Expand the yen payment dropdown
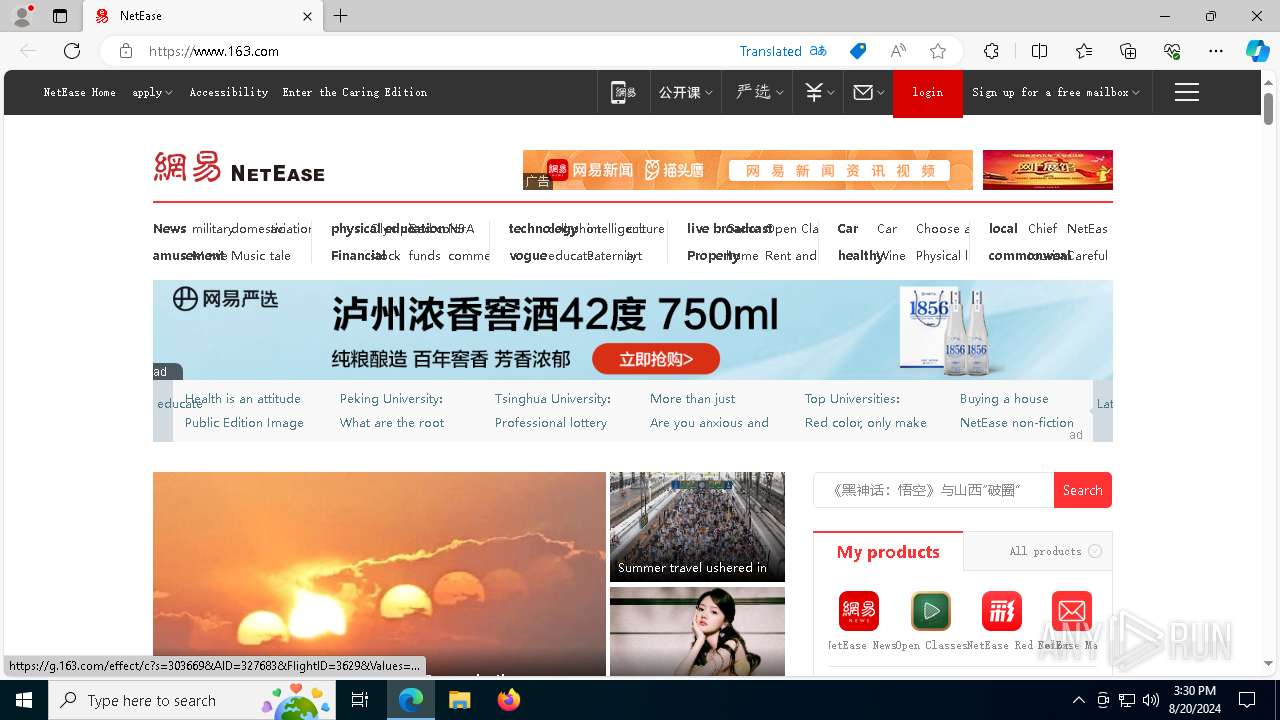The height and width of the screenshot is (720, 1280). [819, 92]
